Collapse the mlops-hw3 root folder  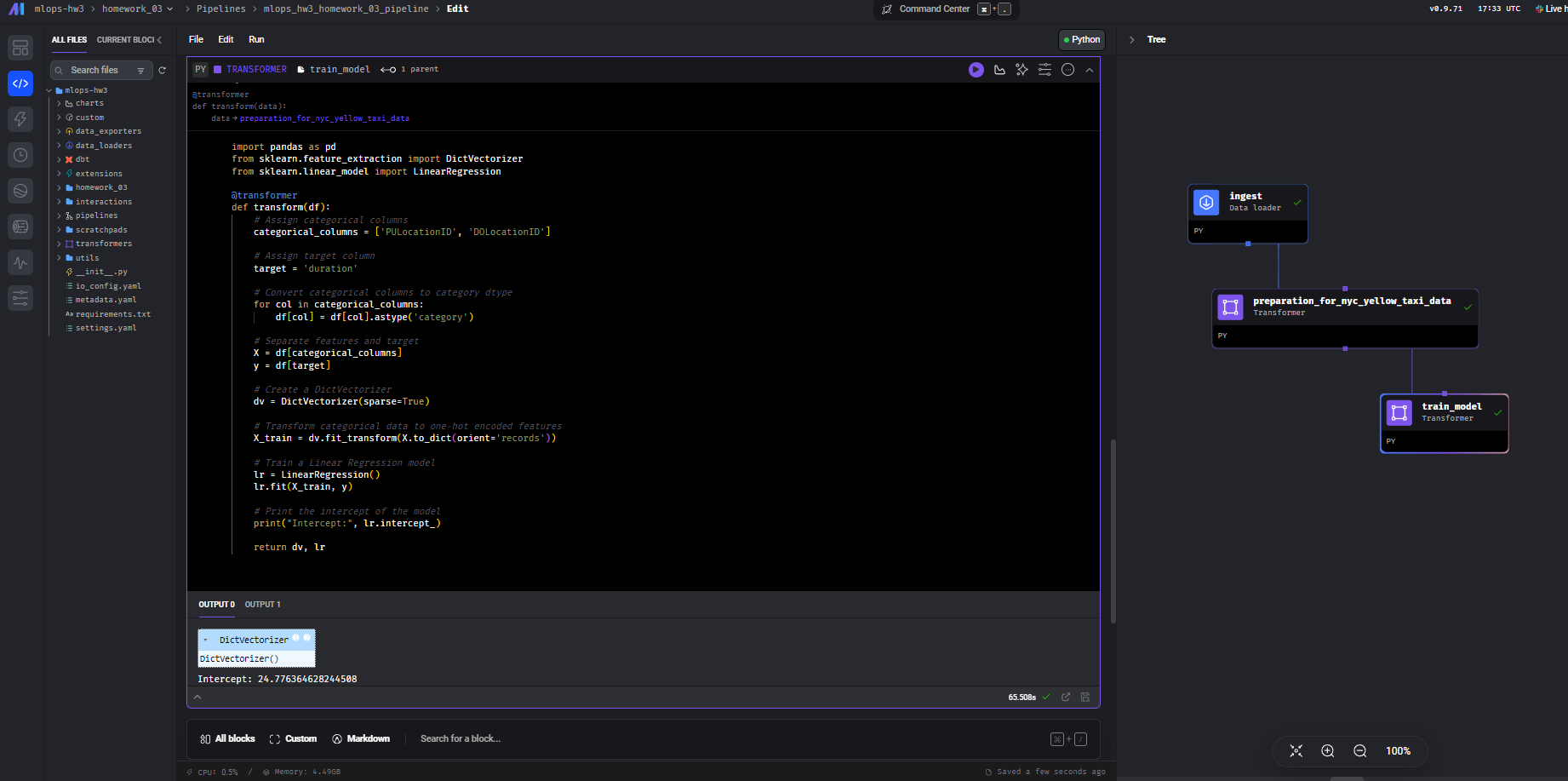pos(49,90)
